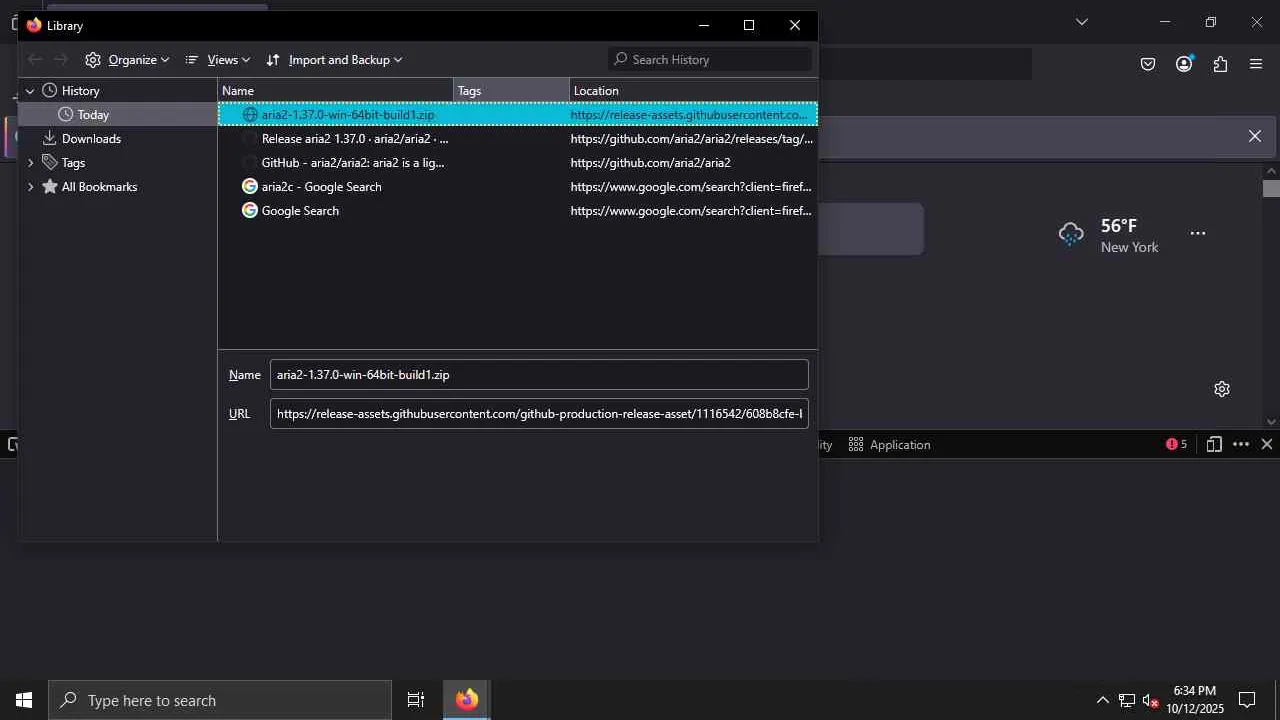Open new tab personalize settings gear
The height and width of the screenshot is (720, 1280).
pos(1222,389)
